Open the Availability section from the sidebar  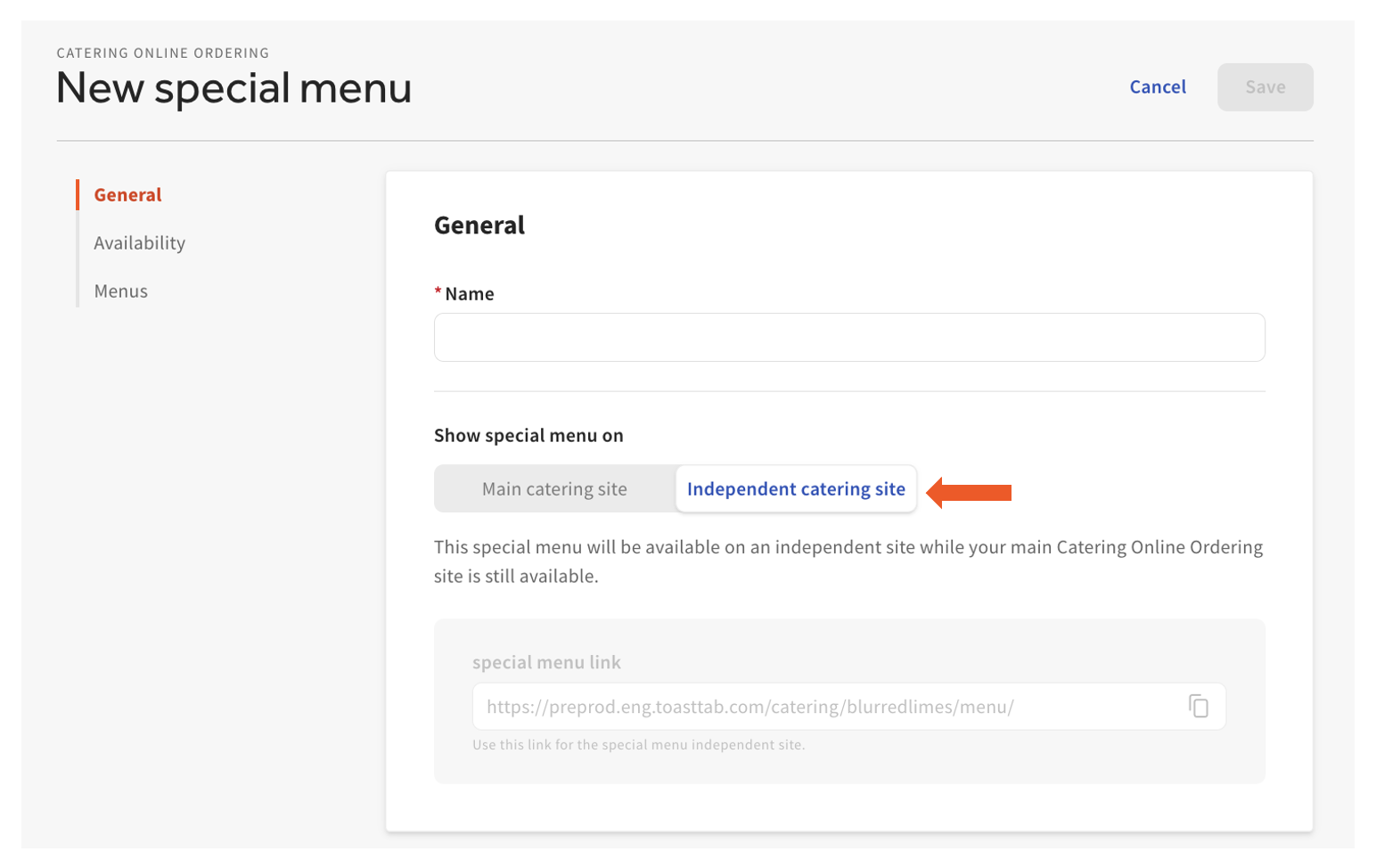140,244
